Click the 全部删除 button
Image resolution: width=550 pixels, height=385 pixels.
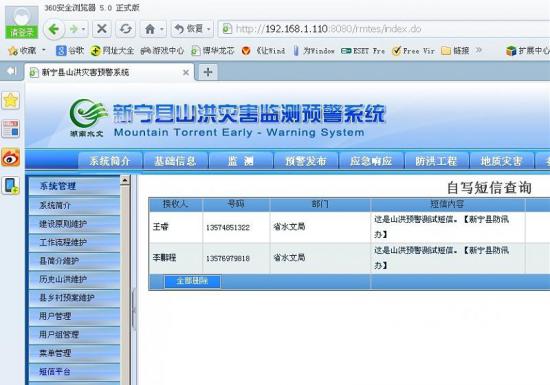[x=192, y=281]
